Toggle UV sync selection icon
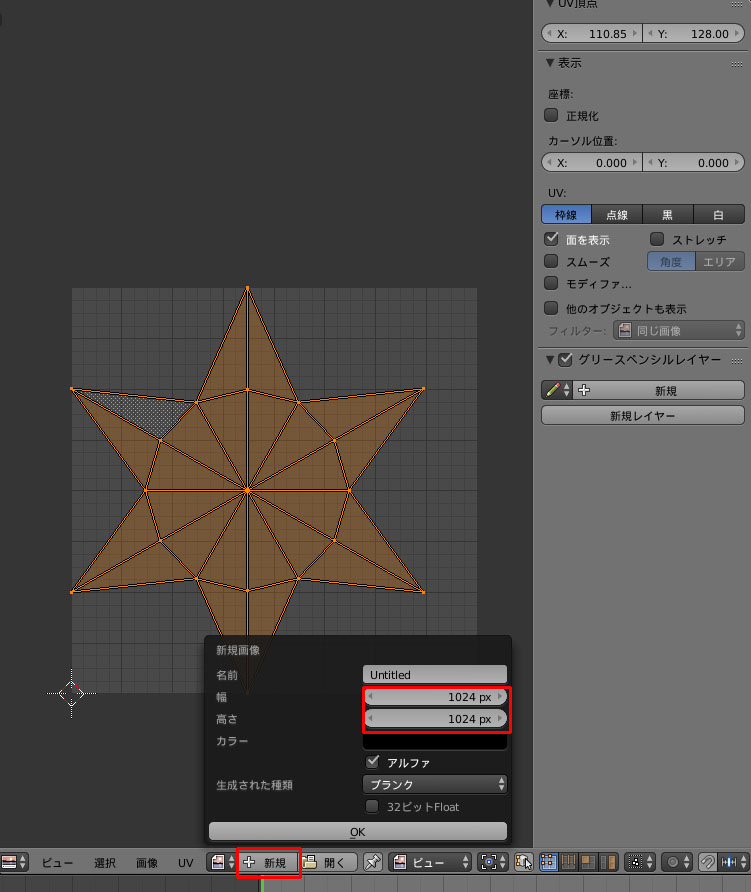 pos(523,862)
